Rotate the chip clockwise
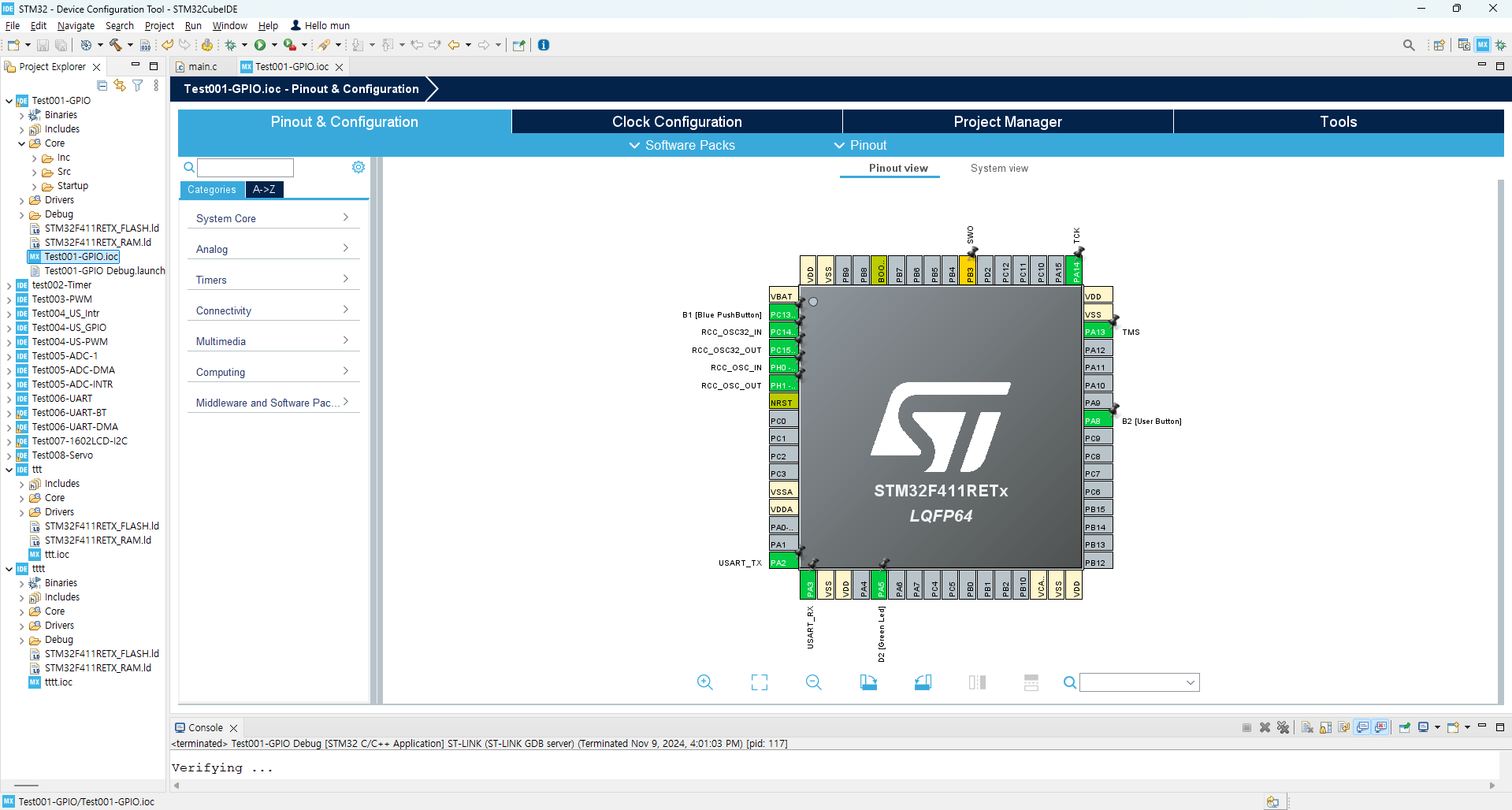The width and height of the screenshot is (1512, 810). coord(868,682)
